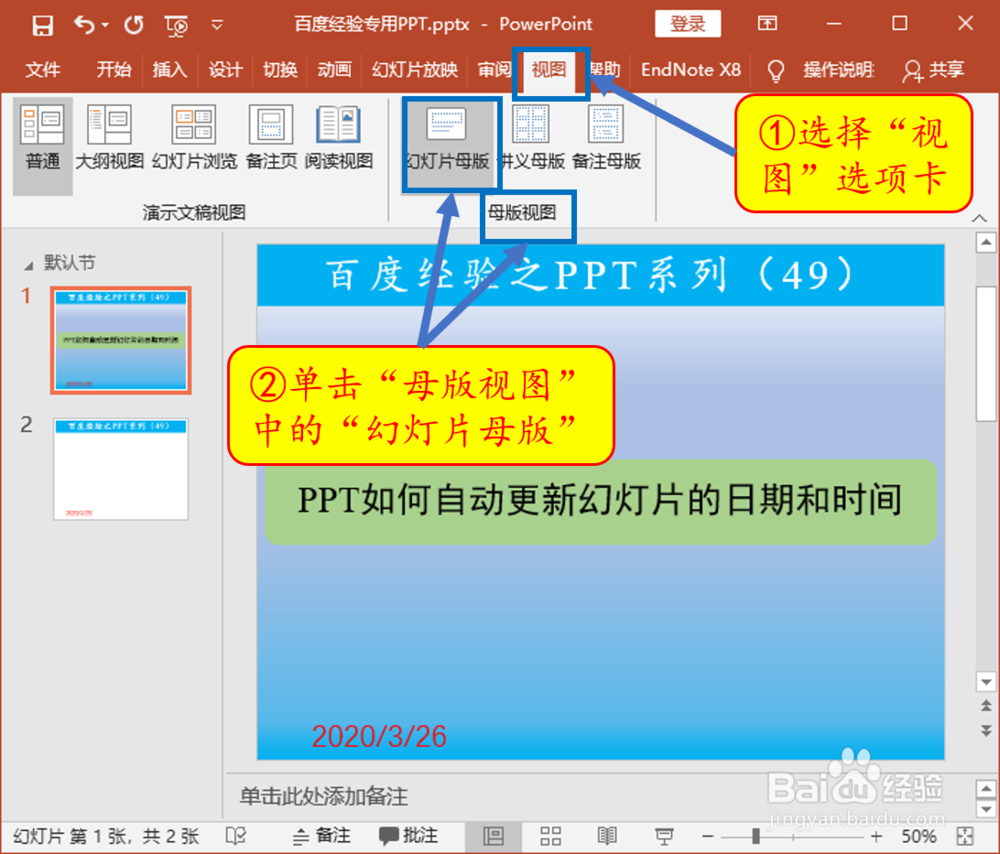The width and height of the screenshot is (1000, 854).
Task: Click 幻灯片母版 slide master button
Action: (x=448, y=139)
